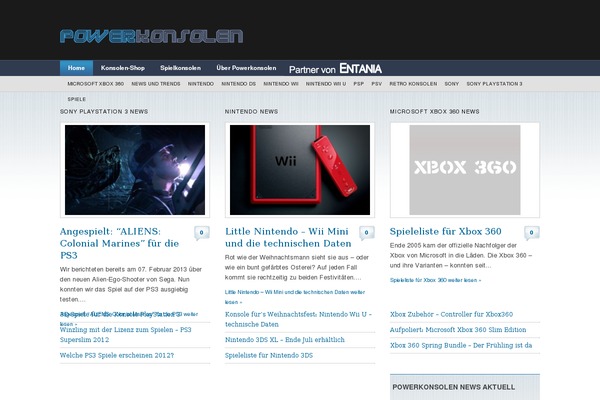Go to the Home menu tab

pyautogui.click(x=76, y=68)
